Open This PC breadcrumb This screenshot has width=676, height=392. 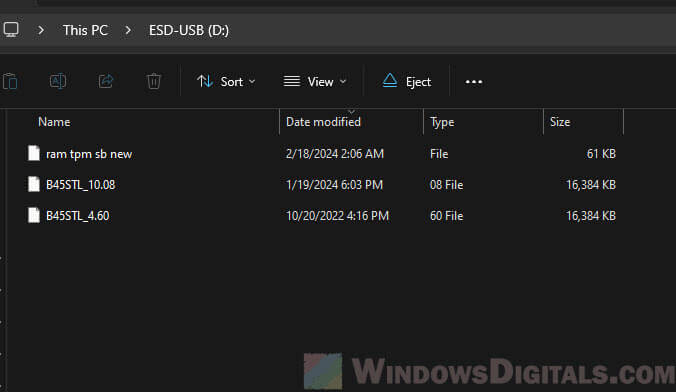click(85, 30)
